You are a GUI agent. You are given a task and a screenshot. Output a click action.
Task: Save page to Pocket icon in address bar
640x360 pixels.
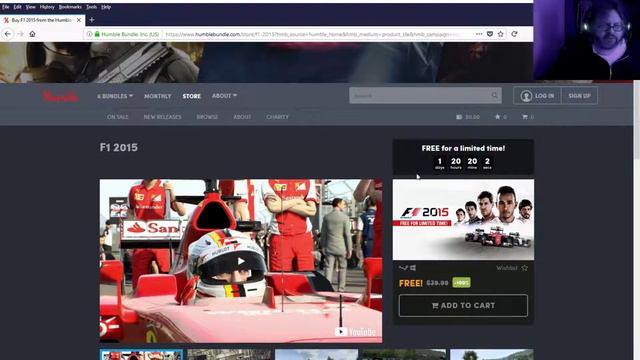coord(490,34)
